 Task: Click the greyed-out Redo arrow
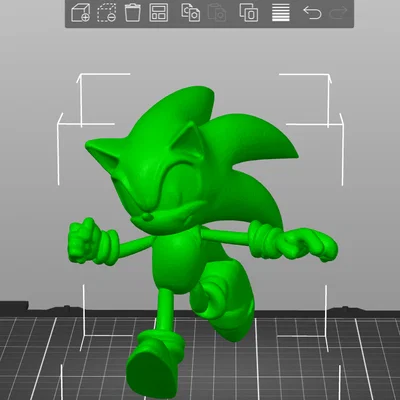pos(338,13)
